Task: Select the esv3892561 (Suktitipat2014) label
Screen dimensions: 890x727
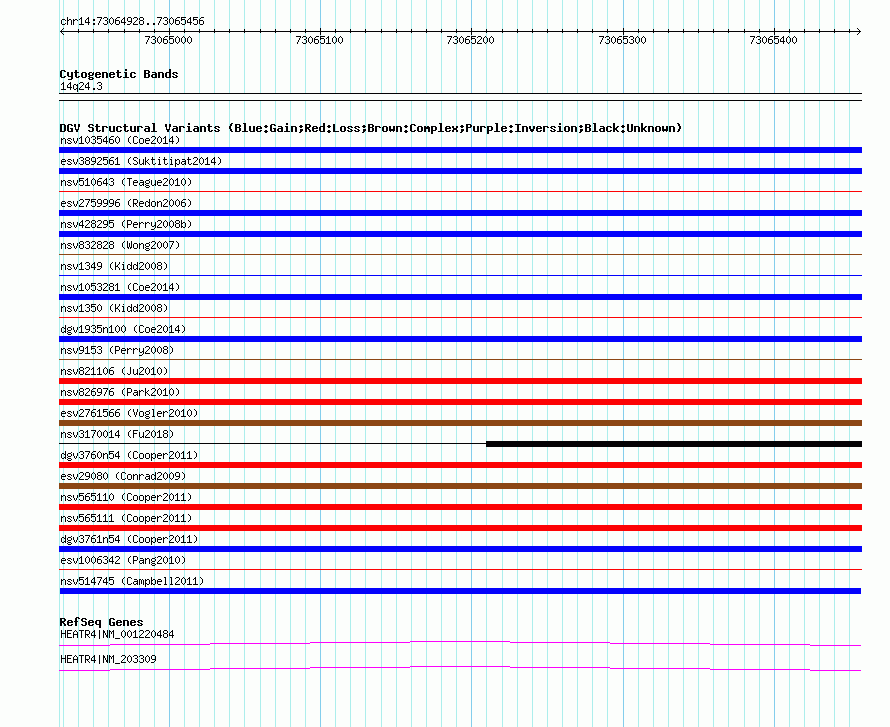Action: 141,161
